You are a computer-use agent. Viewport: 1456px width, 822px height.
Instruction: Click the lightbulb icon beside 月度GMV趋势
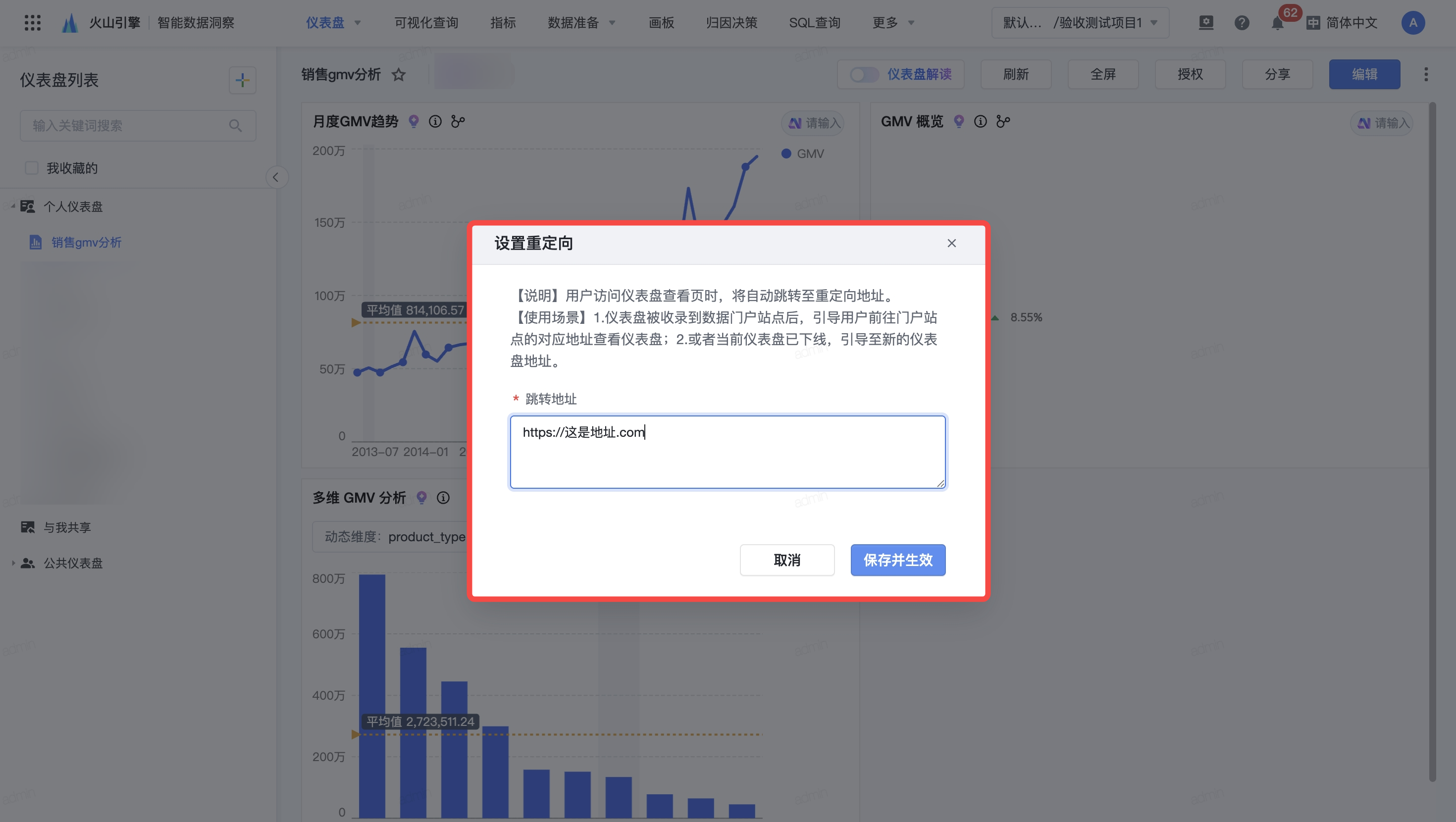tap(414, 121)
